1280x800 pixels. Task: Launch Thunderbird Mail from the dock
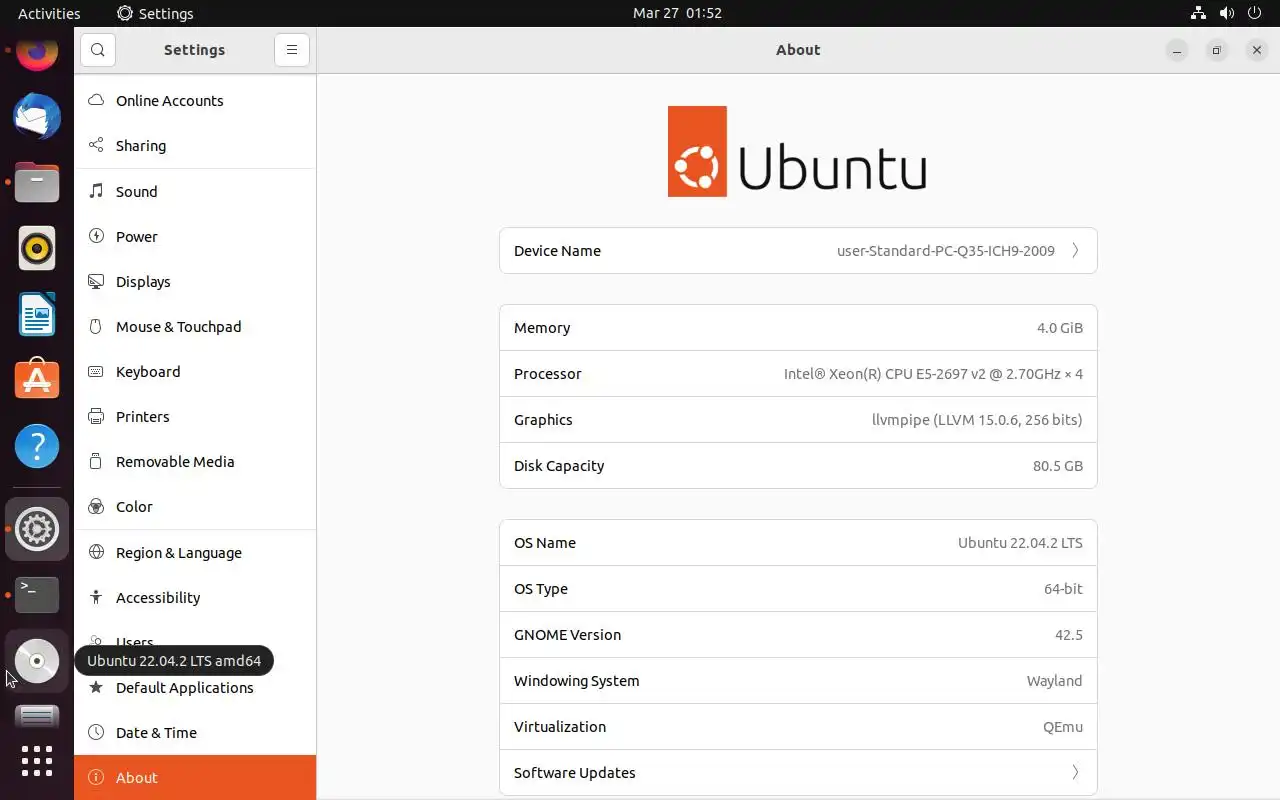[37, 116]
